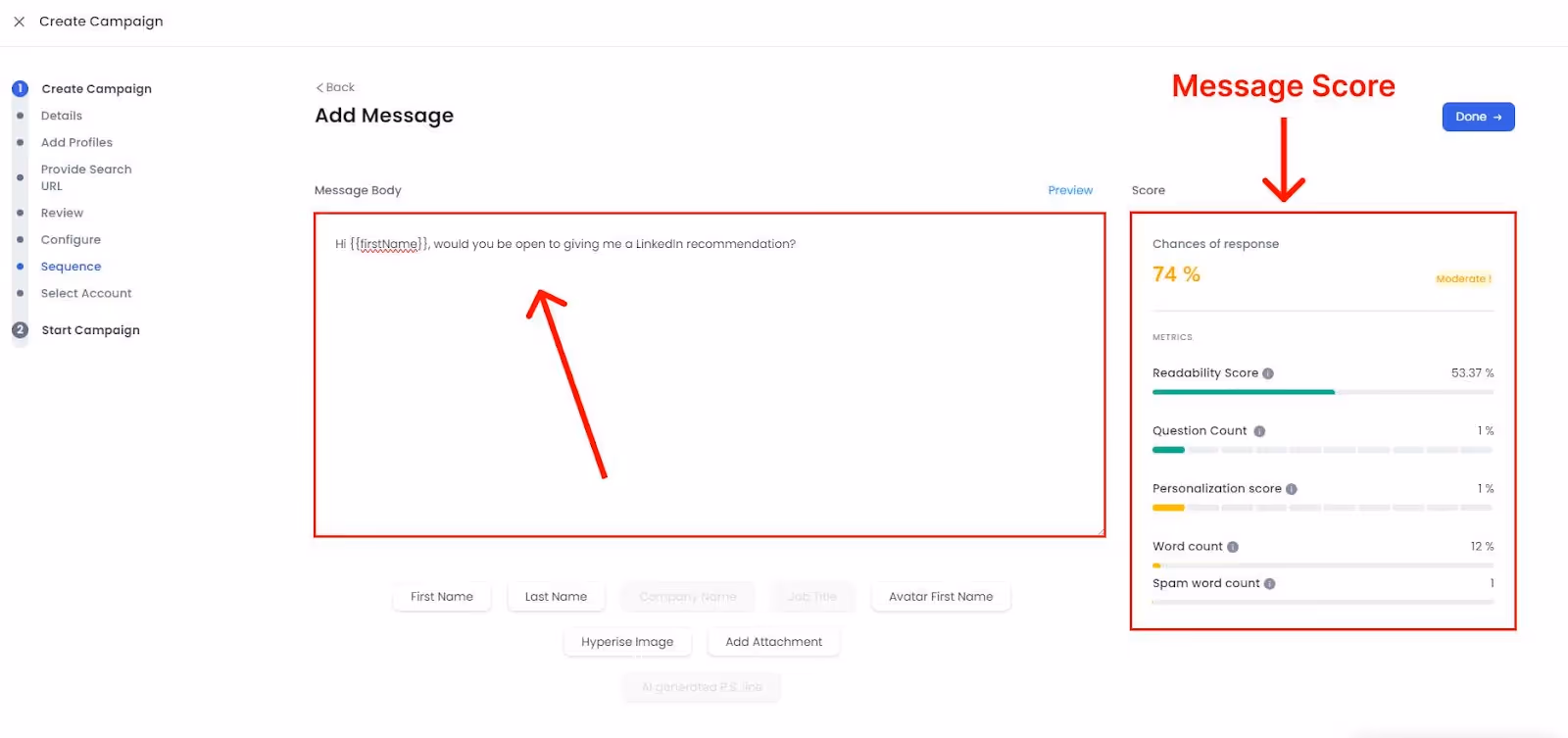Click the 12 % word count value
This screenshot has height=738, width=1568.
click(x=1482, y=547)
